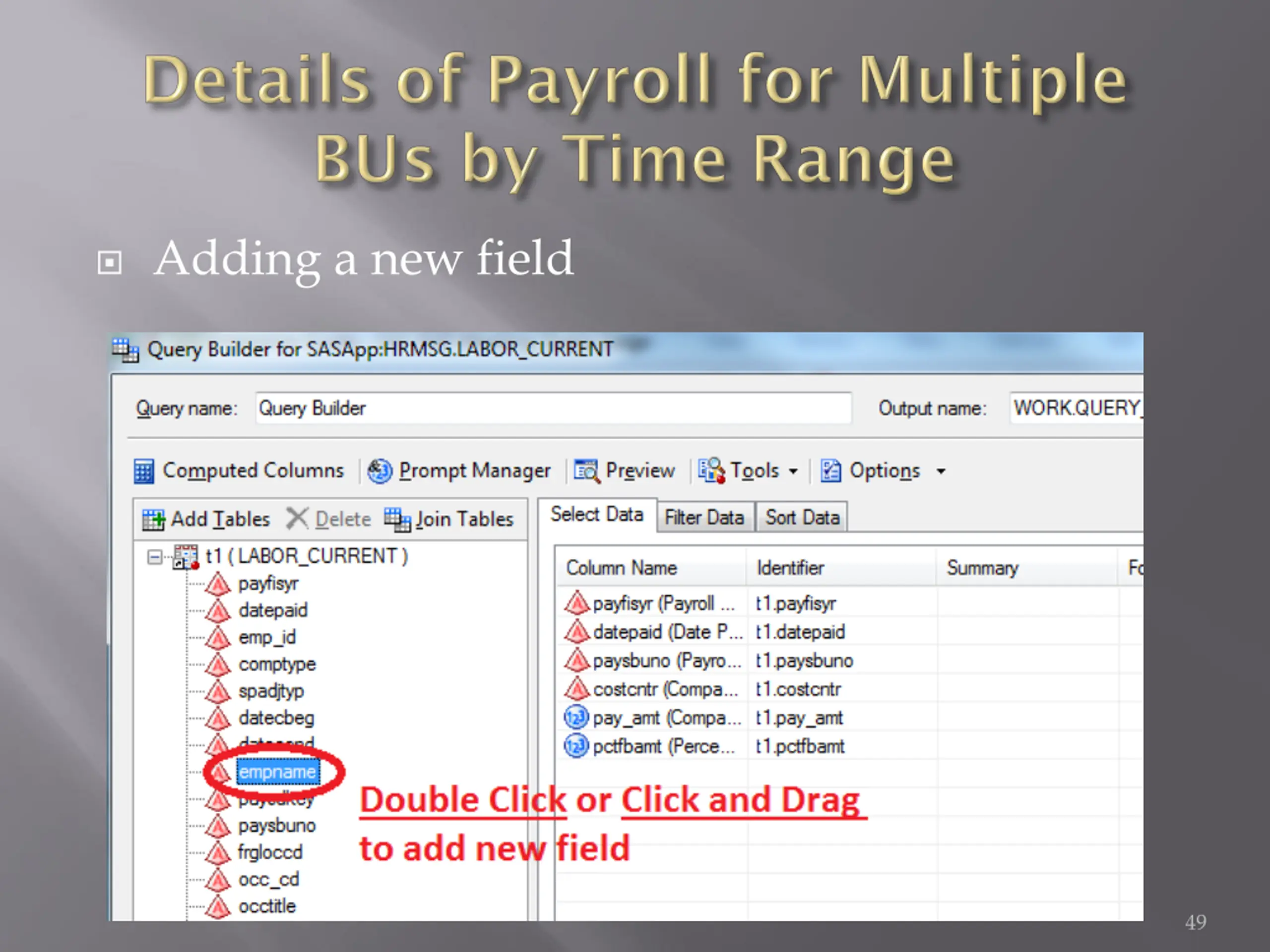
Task: Switch to the Select Data tab
Action: pos(597,515)
